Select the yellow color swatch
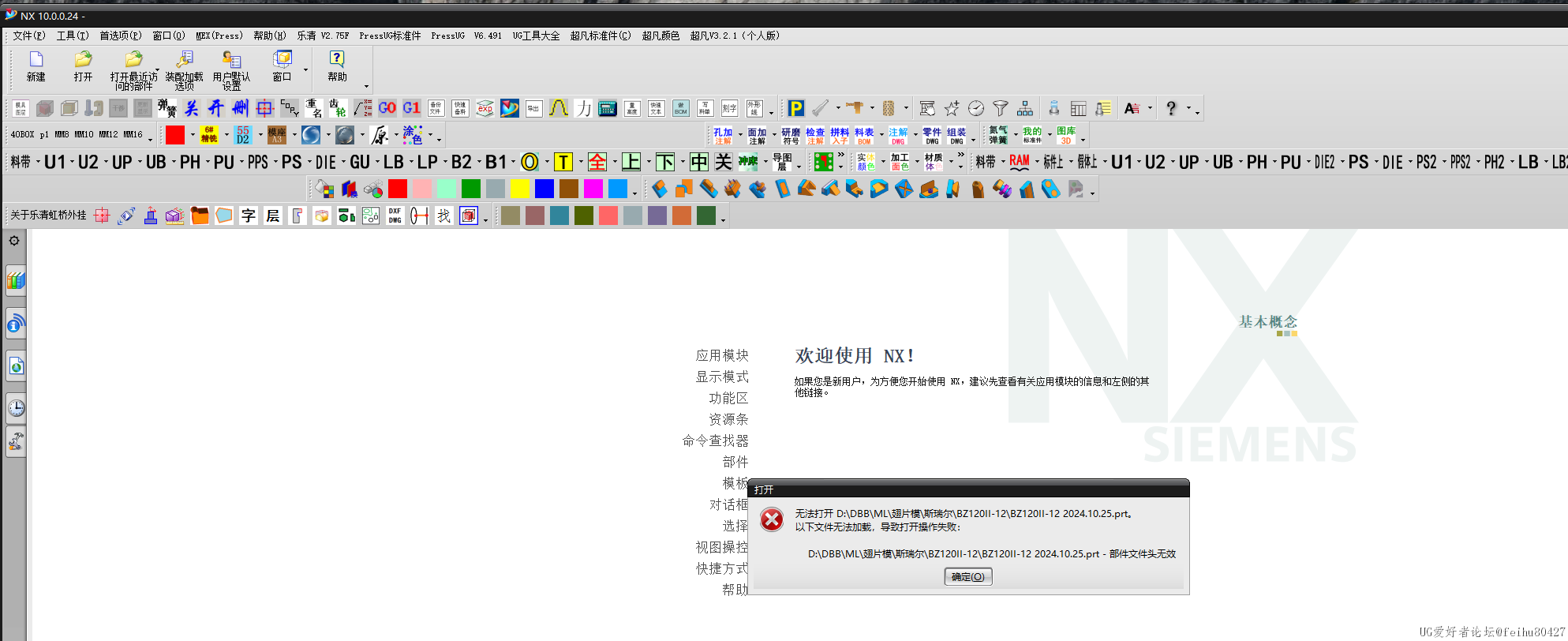1568x641 pixels. 519,189
